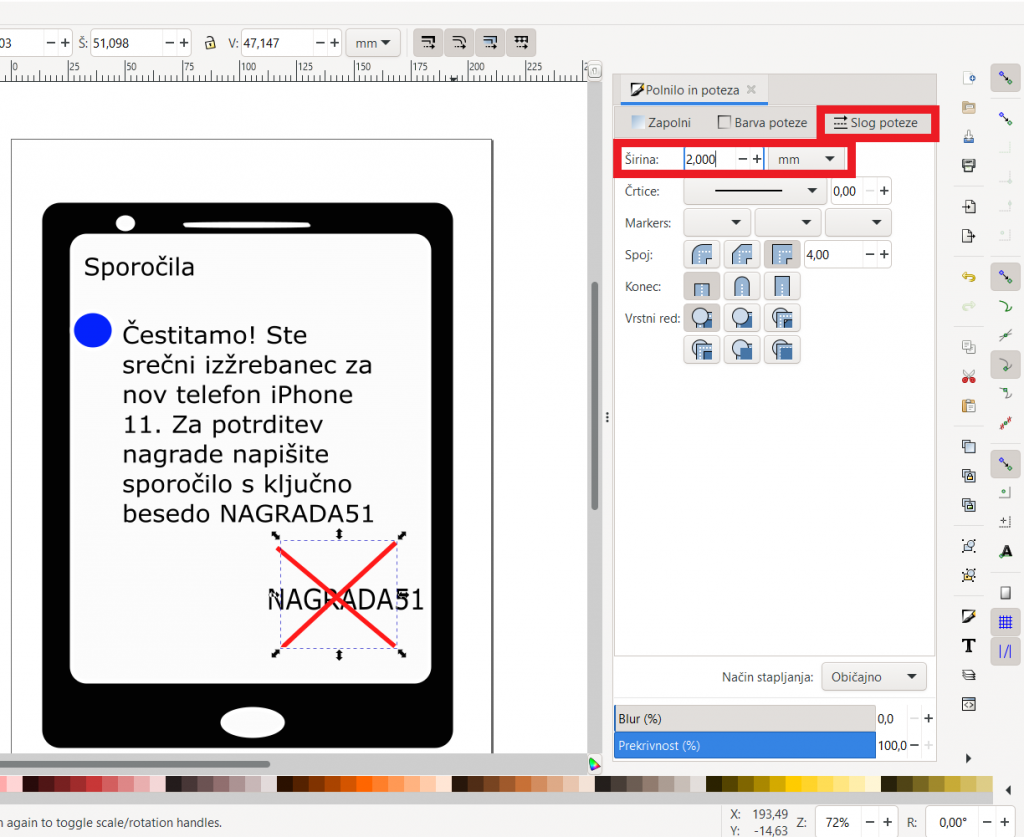
Task: Click the V: height input field
Action: point(277,43)
